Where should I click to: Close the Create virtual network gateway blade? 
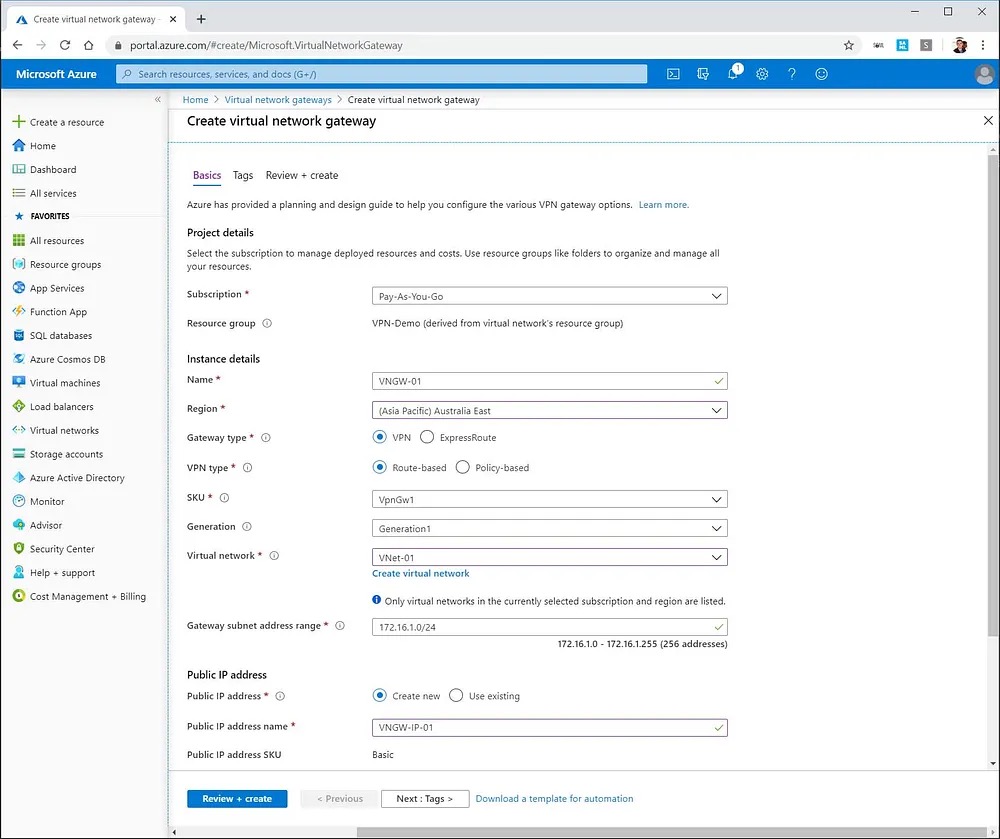click(988, 120)
